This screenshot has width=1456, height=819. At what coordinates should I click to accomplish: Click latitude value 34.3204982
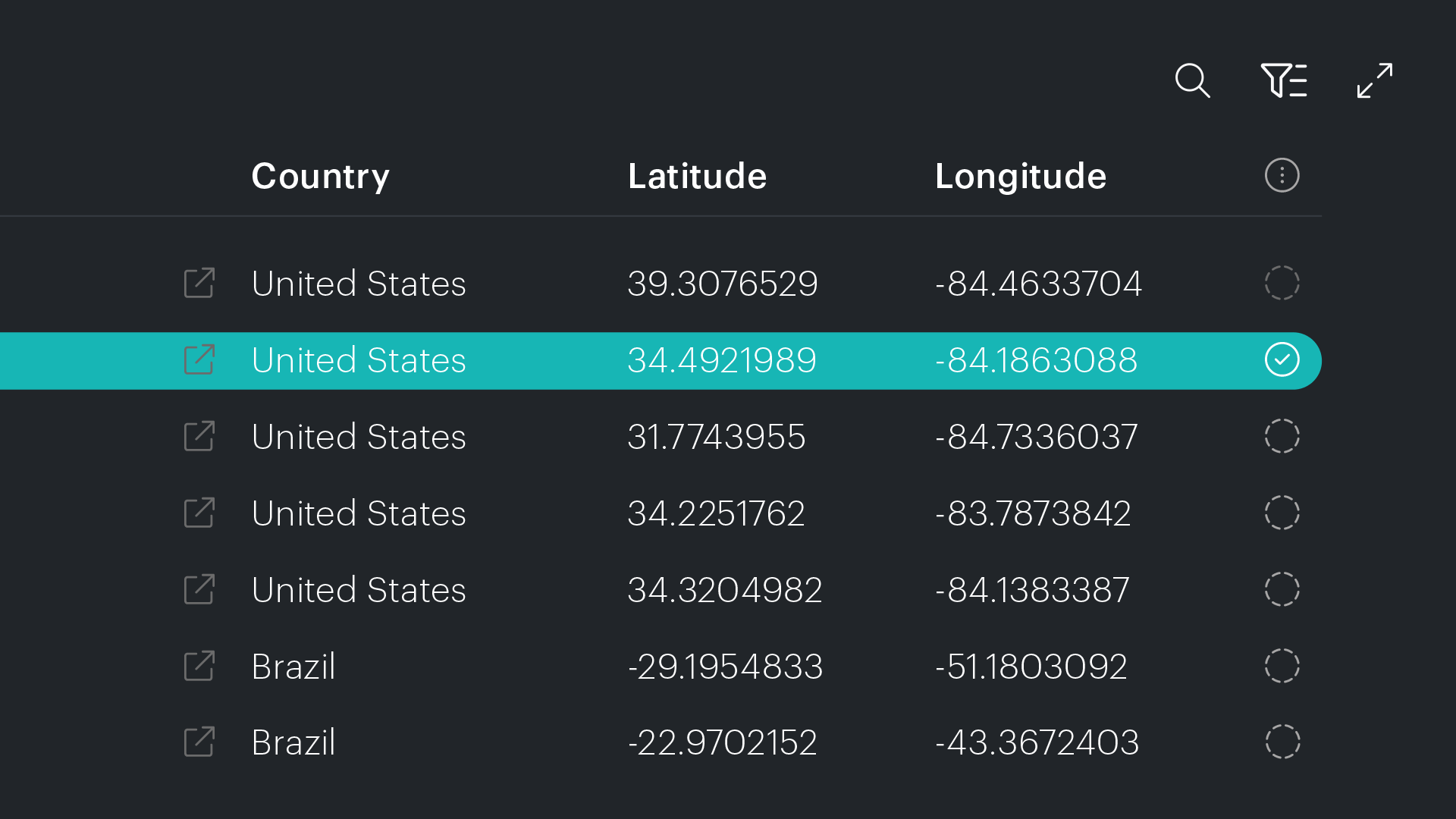pos(724,590)
